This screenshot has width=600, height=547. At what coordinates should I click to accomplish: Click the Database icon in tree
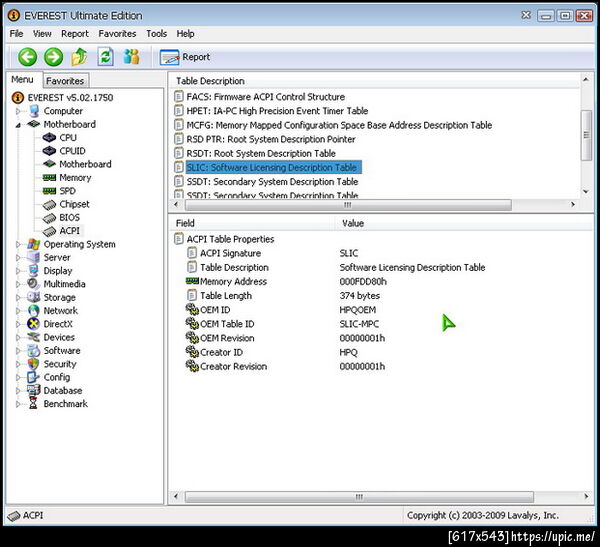[x=34, y=390]
